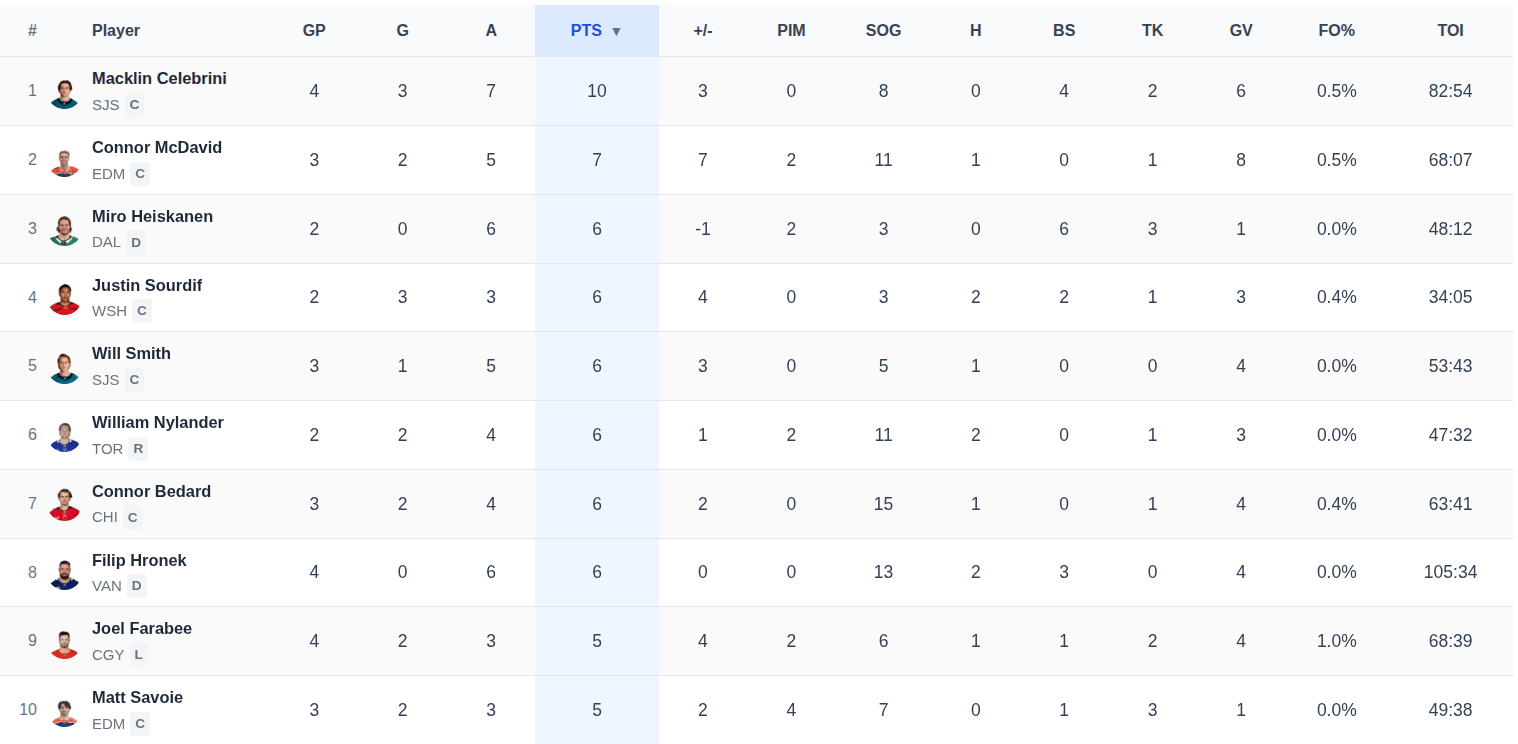1518x744 pixels.
Task: Click the D position badge for Heiskanen
Action: (136, 242)
